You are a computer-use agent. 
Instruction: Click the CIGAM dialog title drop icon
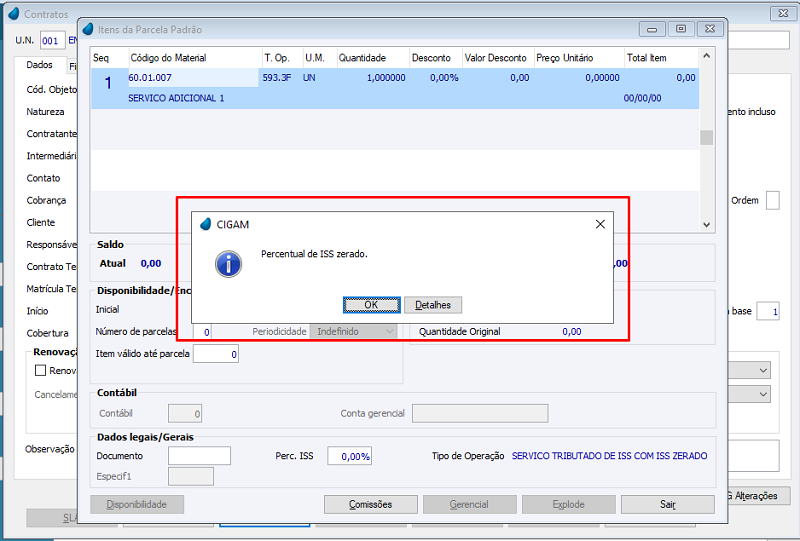[206, 224]
